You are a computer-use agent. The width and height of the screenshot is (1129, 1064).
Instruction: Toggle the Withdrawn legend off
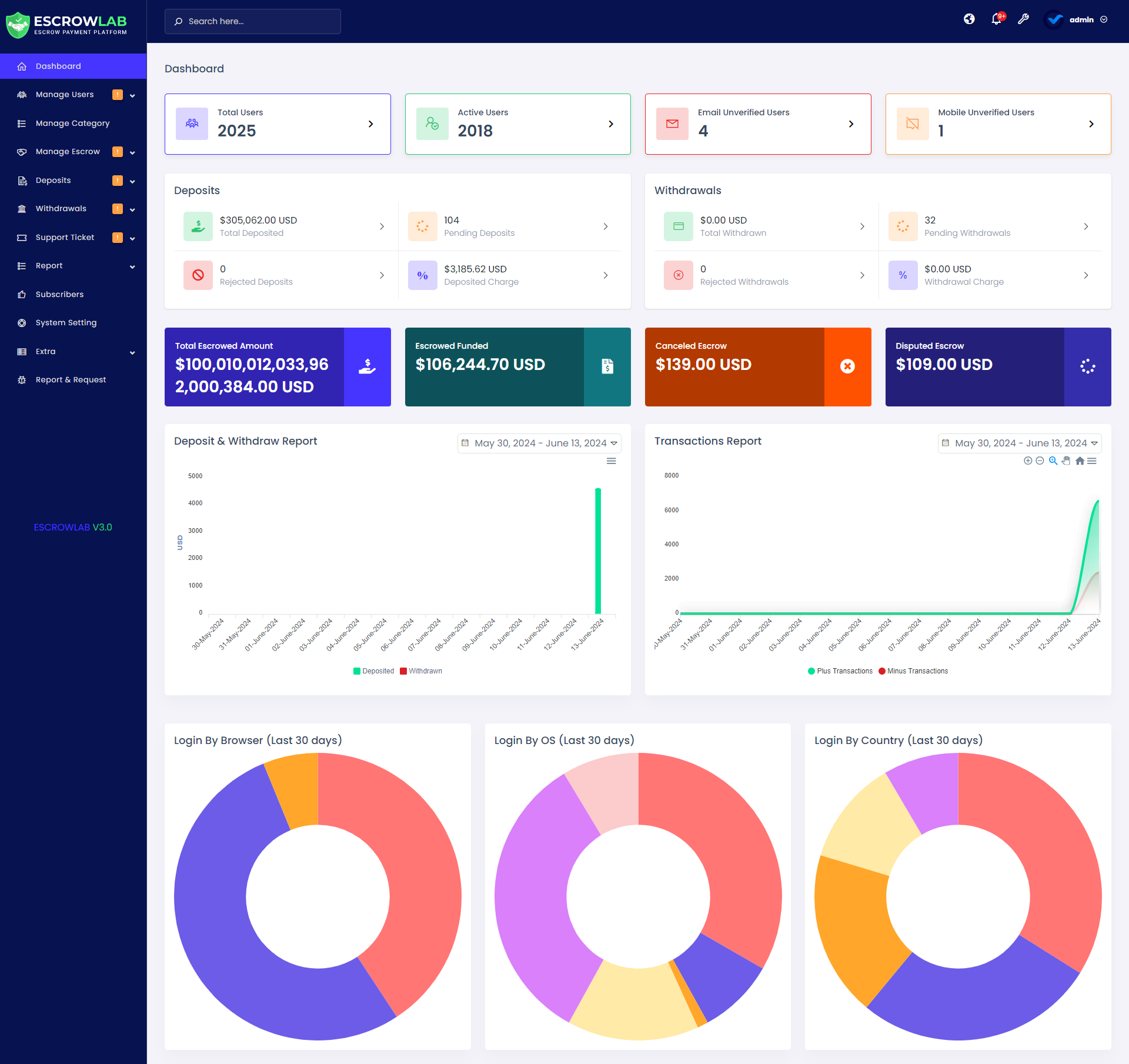point(420,671)
